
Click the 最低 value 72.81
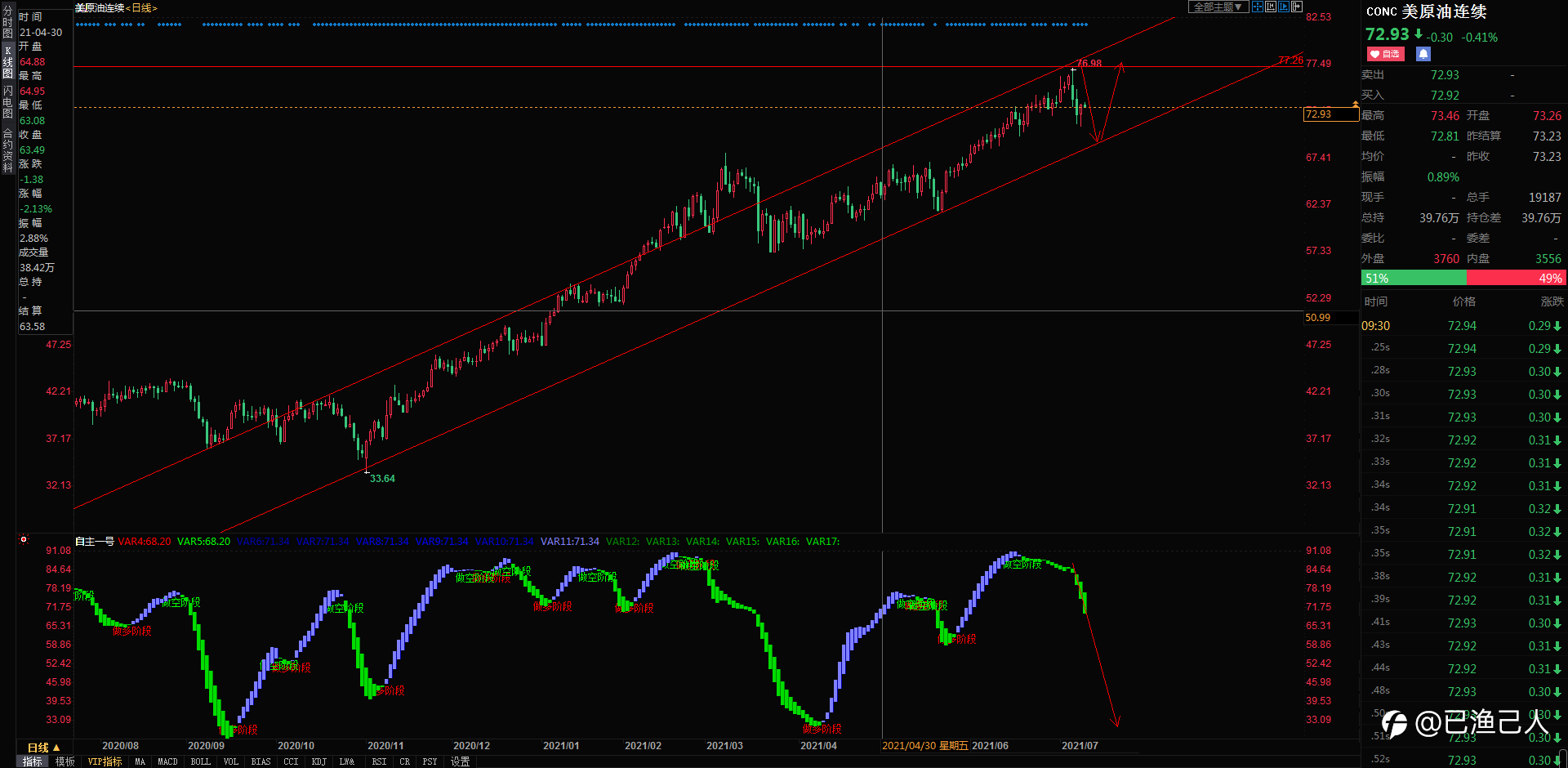(1445, 136)
